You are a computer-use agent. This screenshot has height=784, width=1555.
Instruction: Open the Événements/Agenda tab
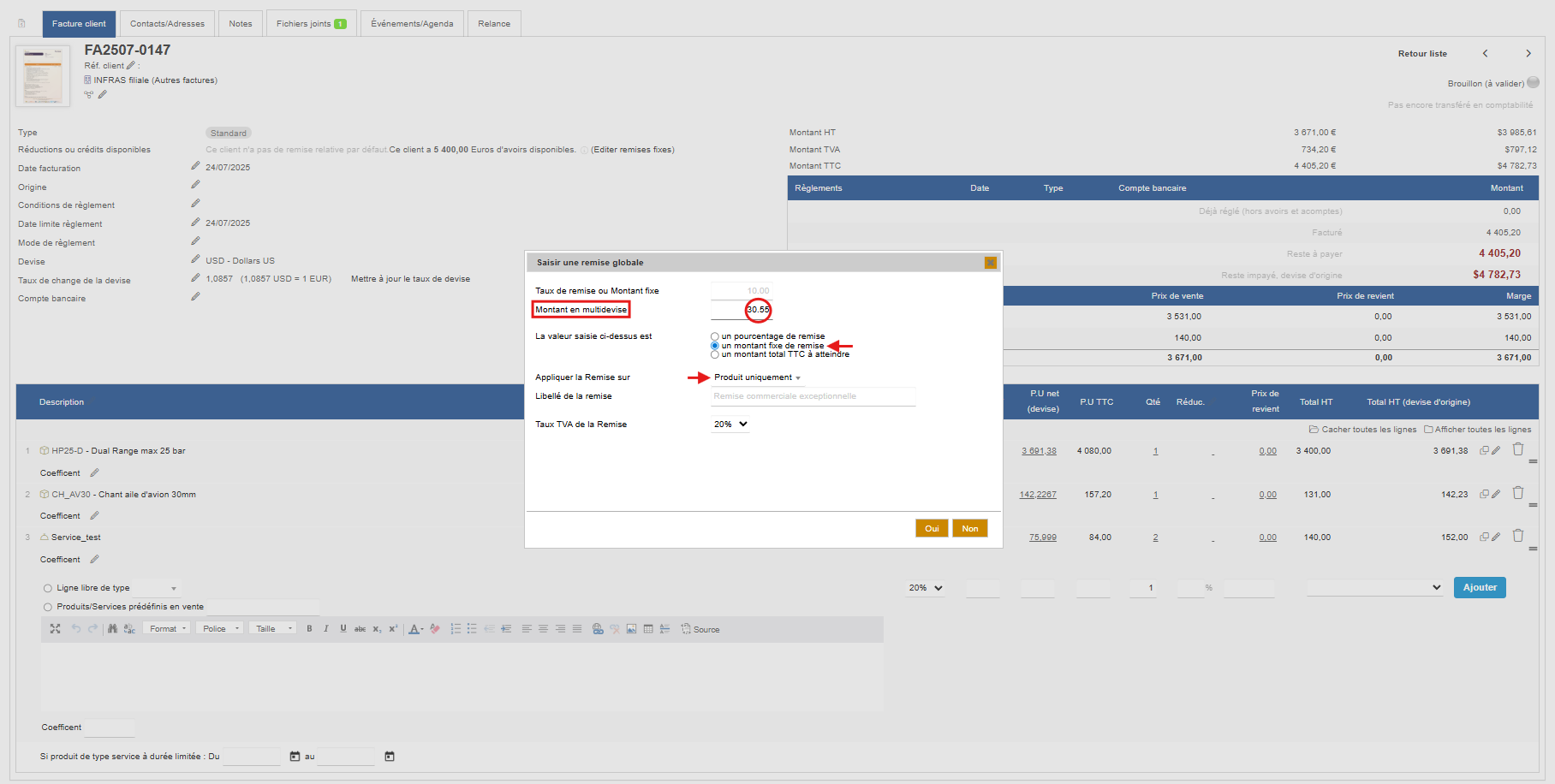(x=412, y=24)
